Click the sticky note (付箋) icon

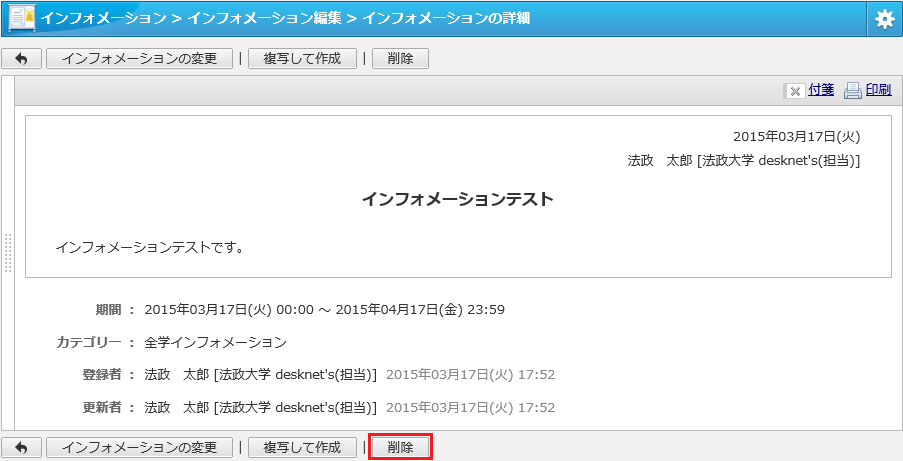795,91
